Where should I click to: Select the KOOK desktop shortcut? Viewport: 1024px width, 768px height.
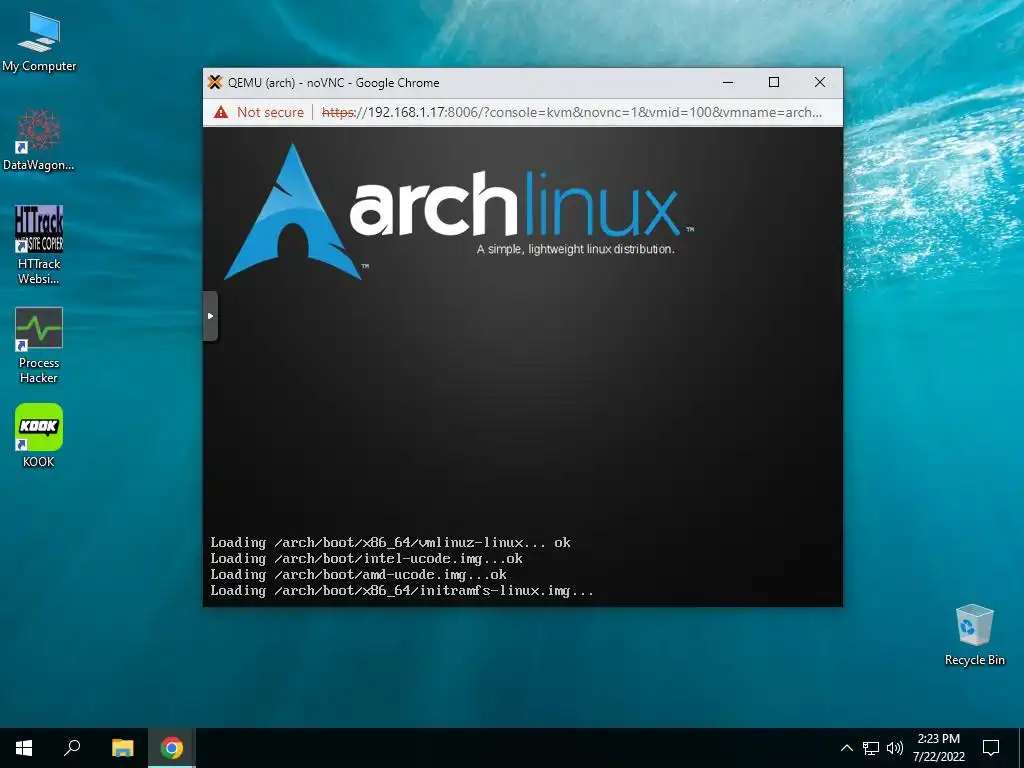(x=39, y=436)
